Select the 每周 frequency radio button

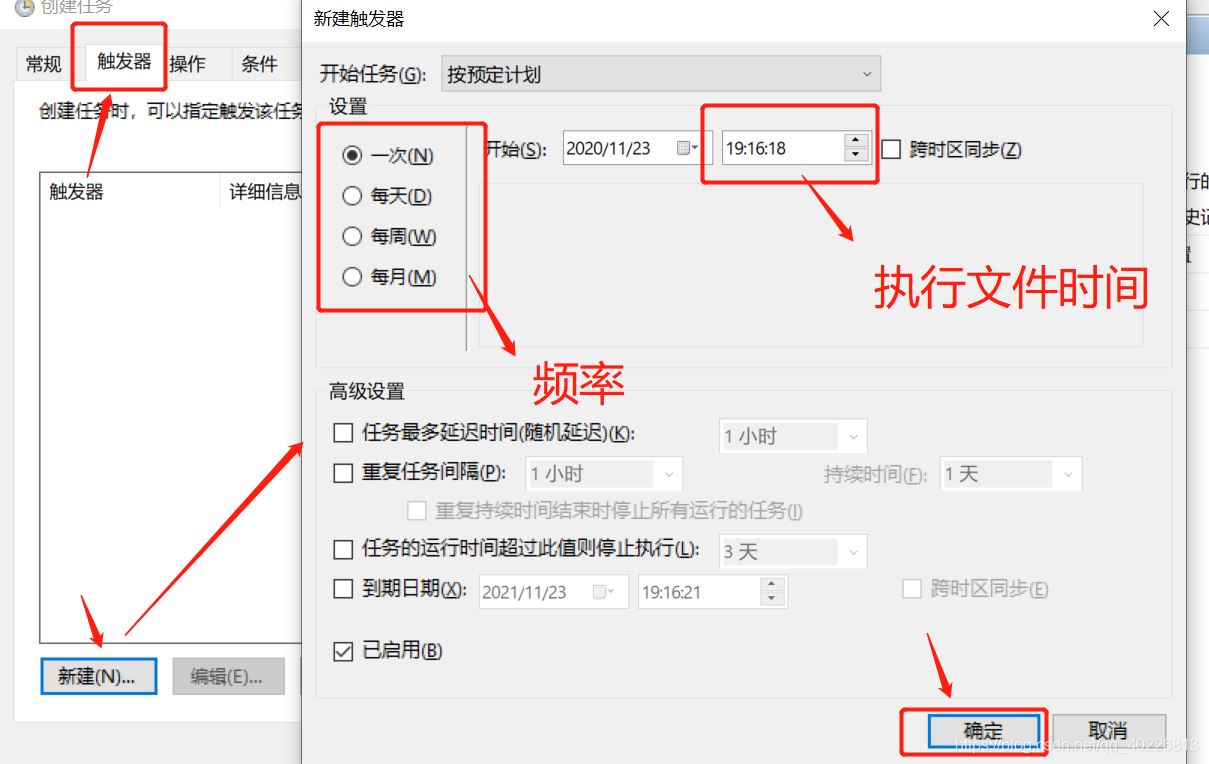coord(352,236)
